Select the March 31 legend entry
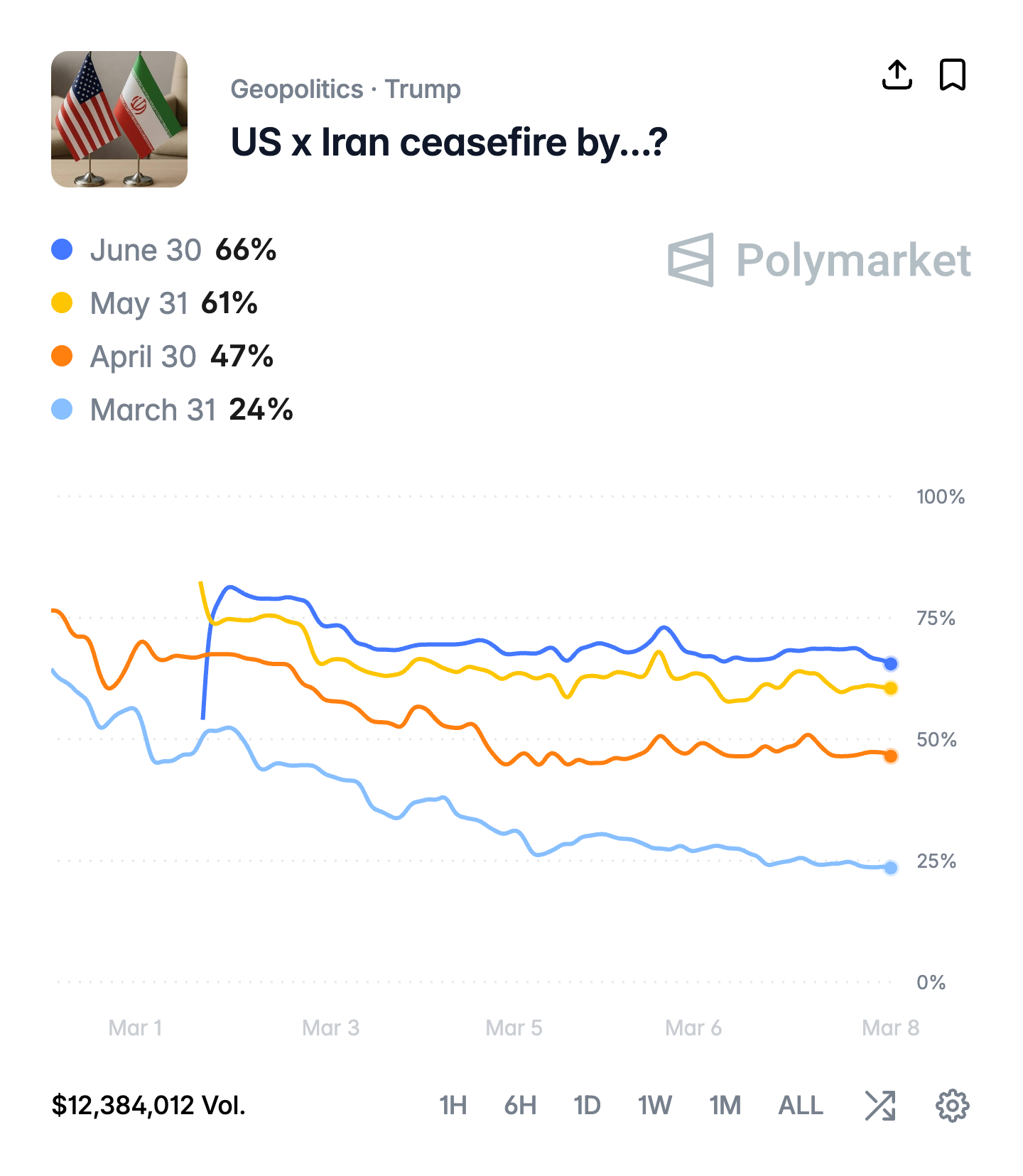Image resolution: width=1023 pixels, height=1176 pixels. 153,410
